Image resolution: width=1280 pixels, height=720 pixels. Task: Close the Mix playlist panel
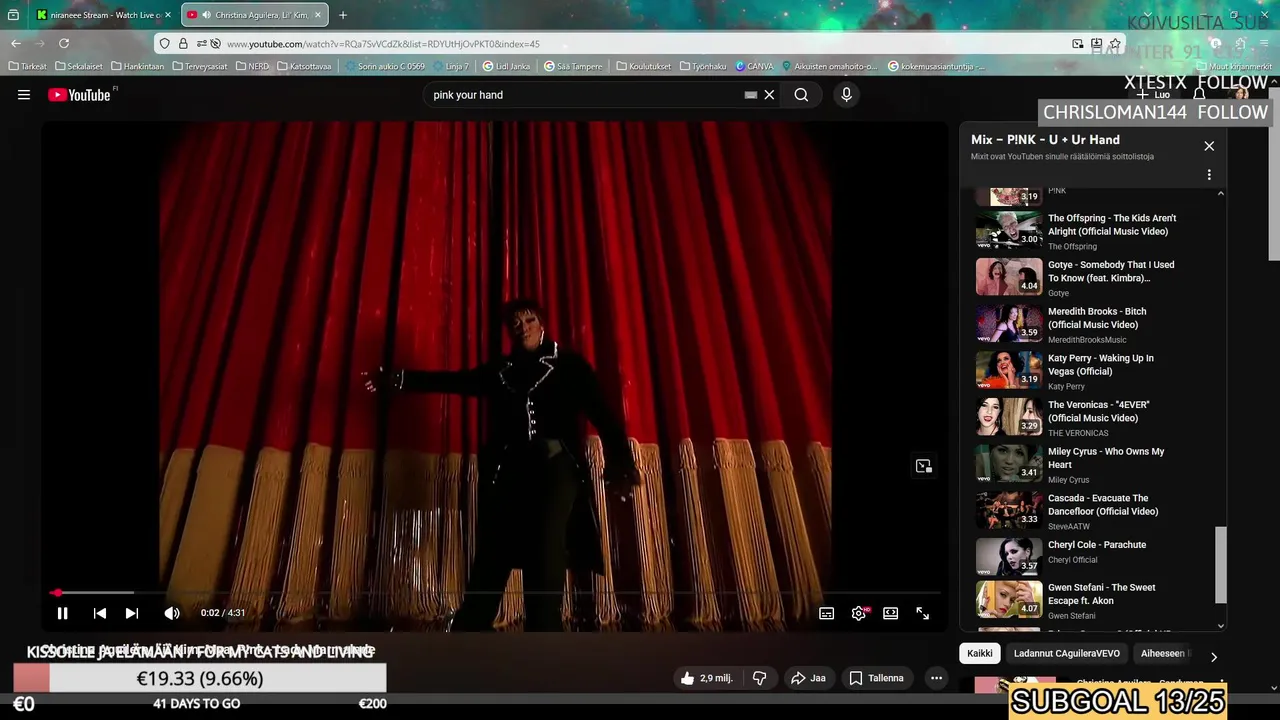pyautogui.click(x=1209, y=146)
